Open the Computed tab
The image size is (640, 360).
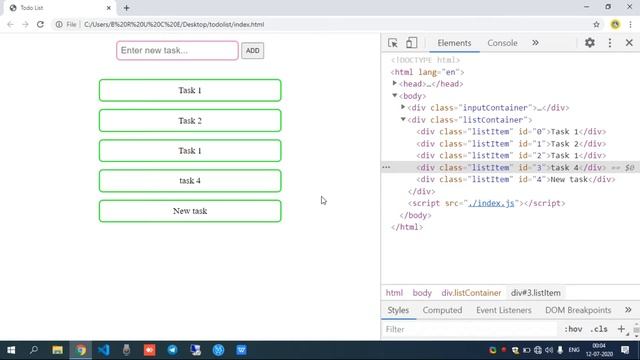(442, 310)
